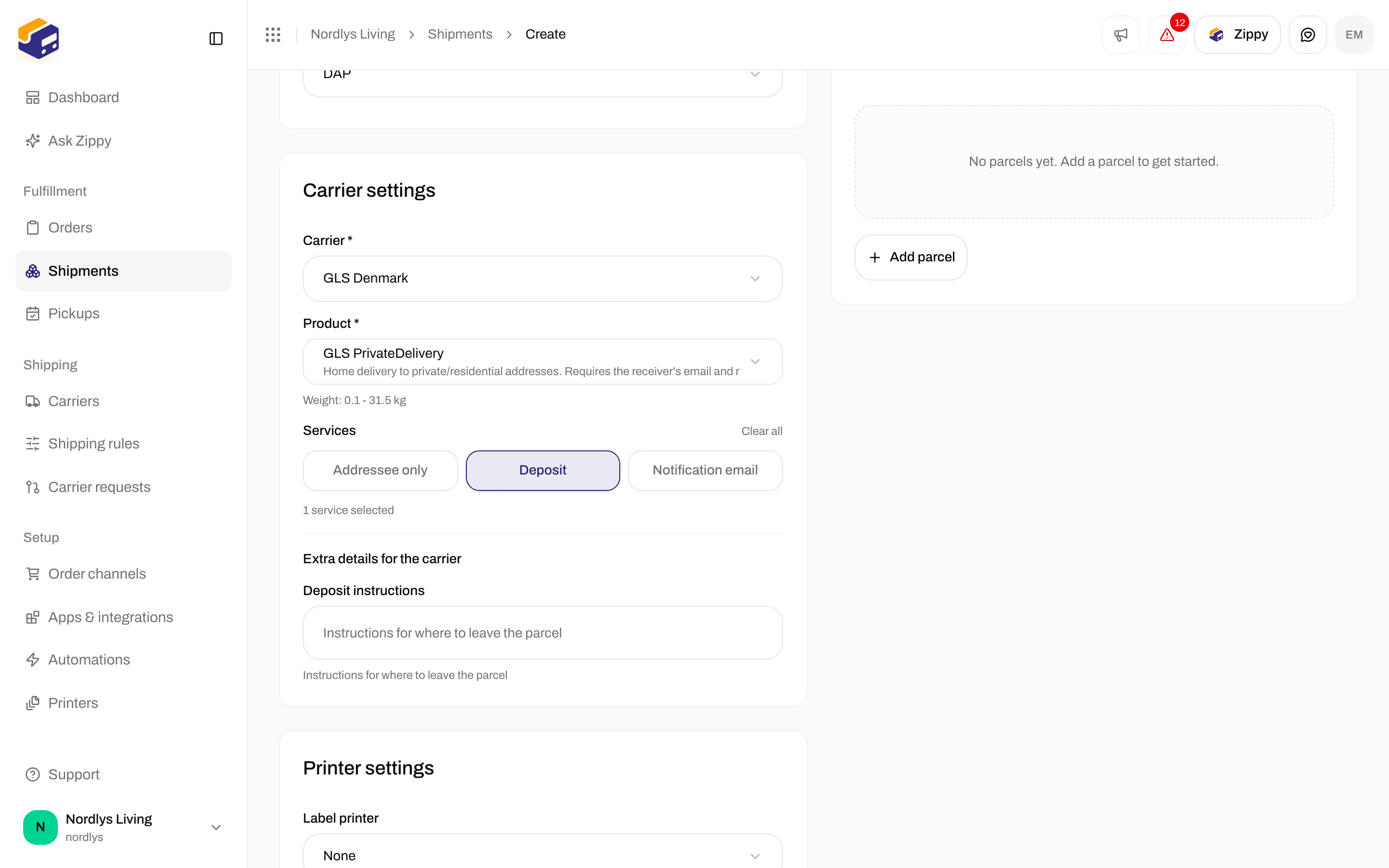Click the Zippy logo in sidebar

click(39, 39)
